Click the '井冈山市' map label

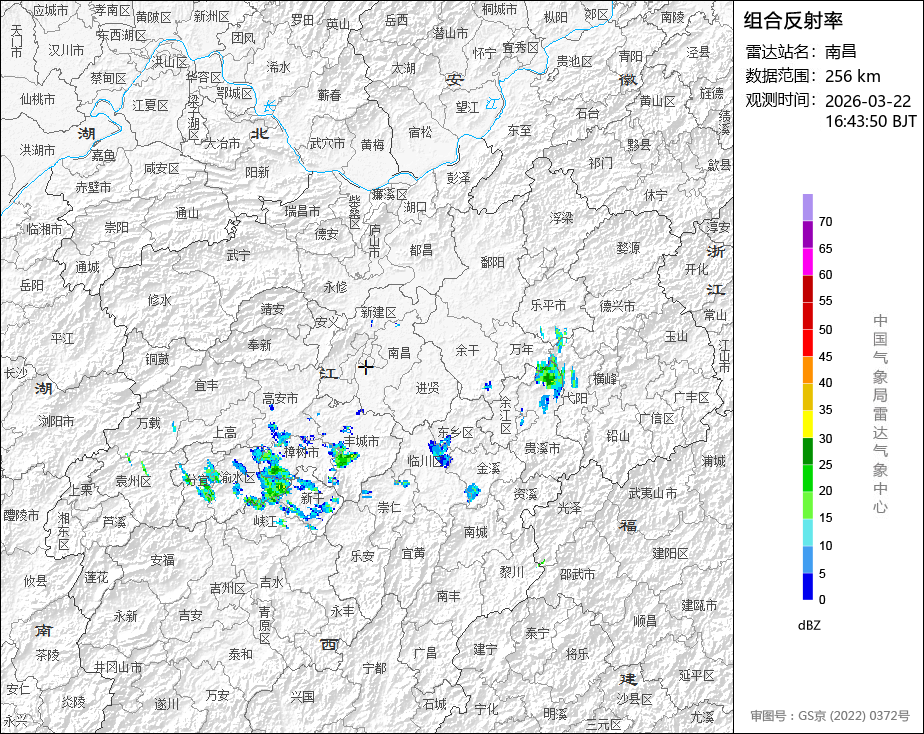(118, 667)
